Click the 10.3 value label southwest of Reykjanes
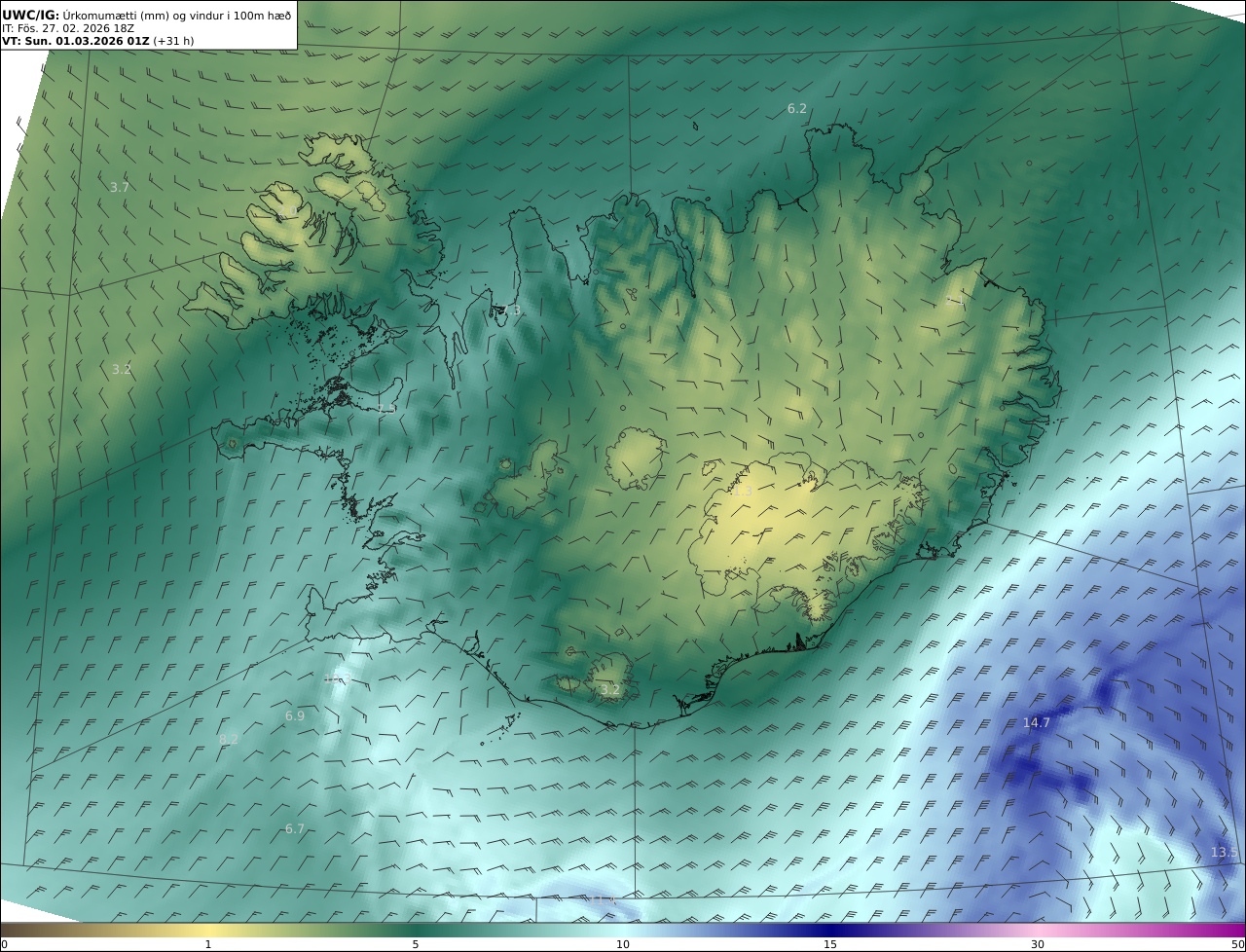Viewport: 1246px width, 952px height. pos(337,679)
